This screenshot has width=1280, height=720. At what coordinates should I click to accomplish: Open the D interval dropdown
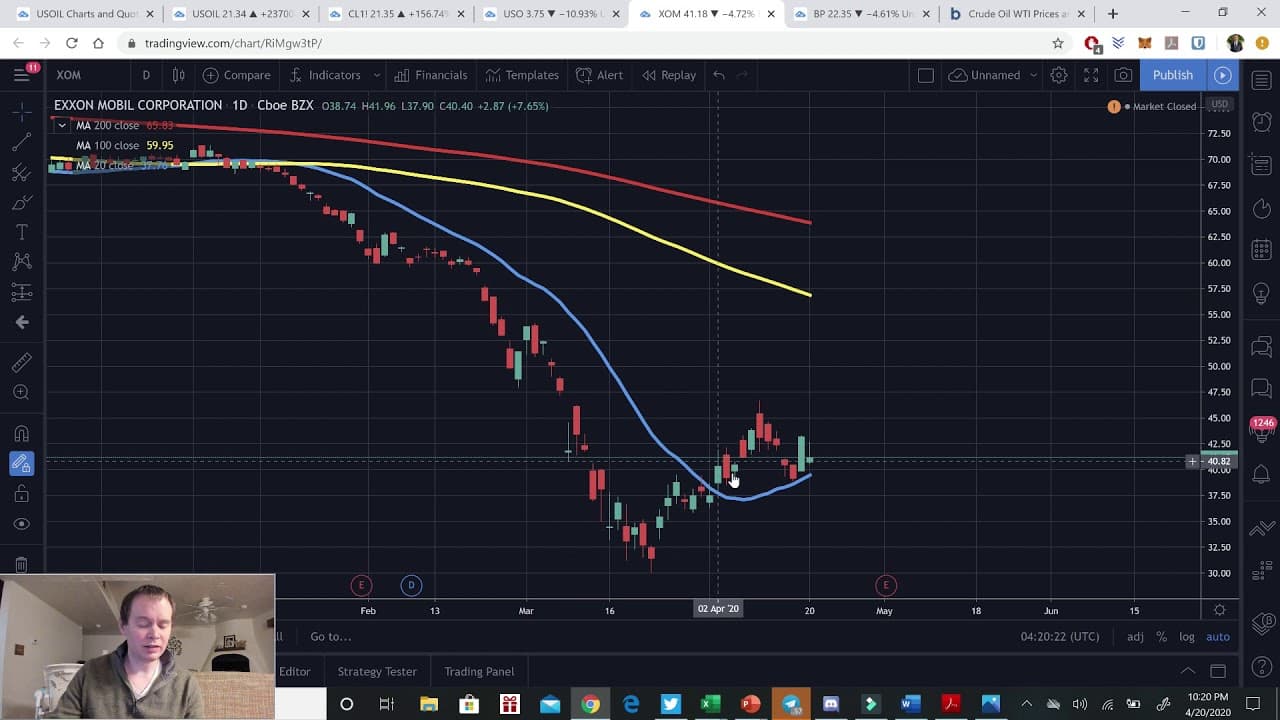tap(146, 75)
